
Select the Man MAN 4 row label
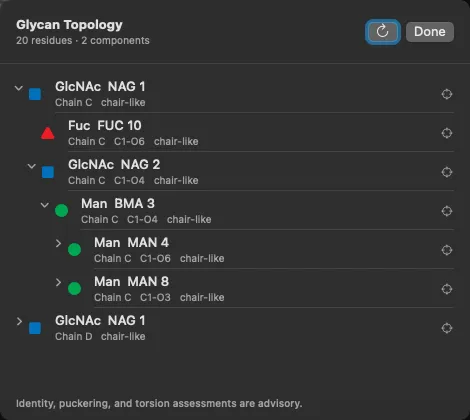pyautogui.click(x=131, y=243)
